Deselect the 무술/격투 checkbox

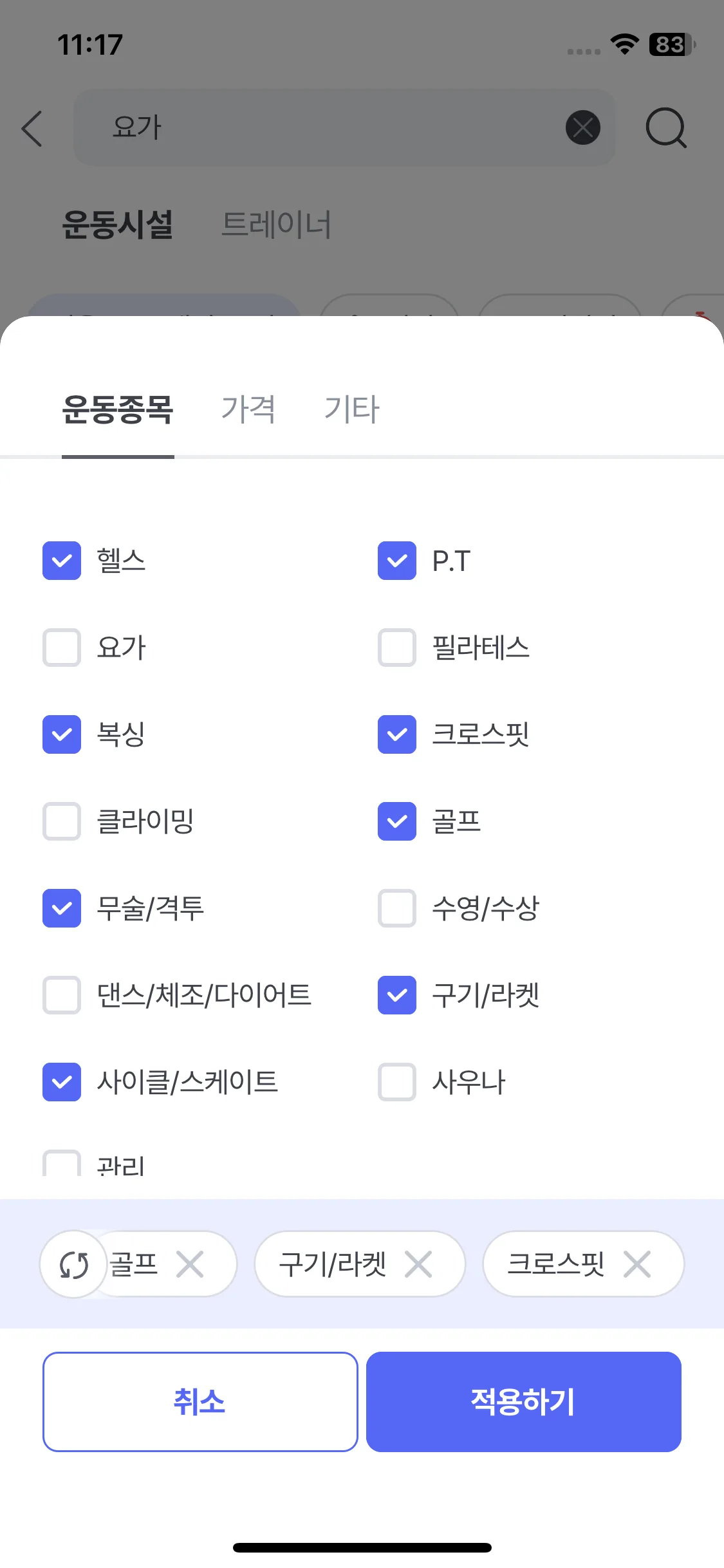62,908
